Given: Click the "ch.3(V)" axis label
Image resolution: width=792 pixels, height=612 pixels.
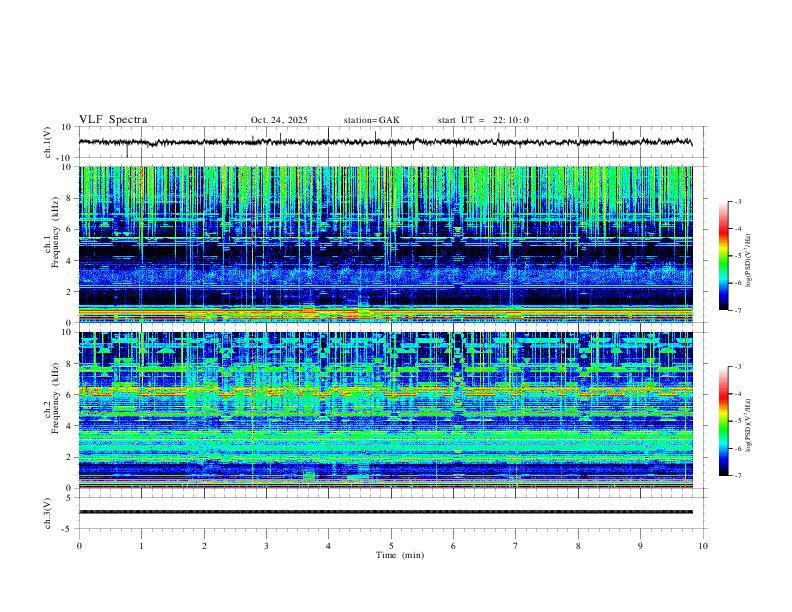Looking at the screenshot, I should [x=48, y=514].
